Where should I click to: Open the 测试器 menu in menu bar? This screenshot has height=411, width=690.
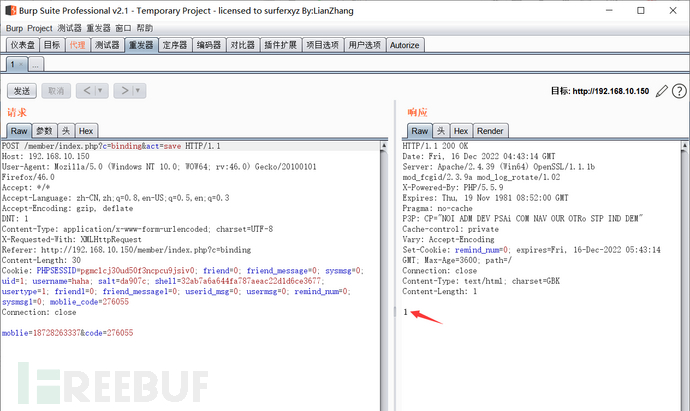coord(70,28)
